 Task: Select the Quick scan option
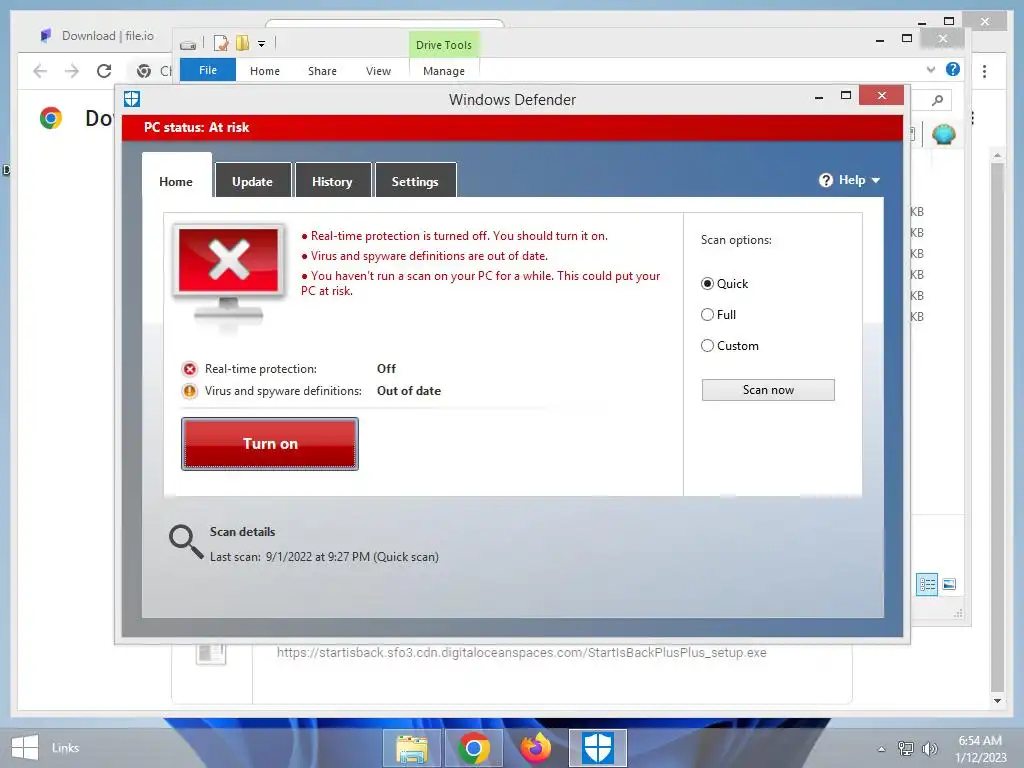pos(707,284)
